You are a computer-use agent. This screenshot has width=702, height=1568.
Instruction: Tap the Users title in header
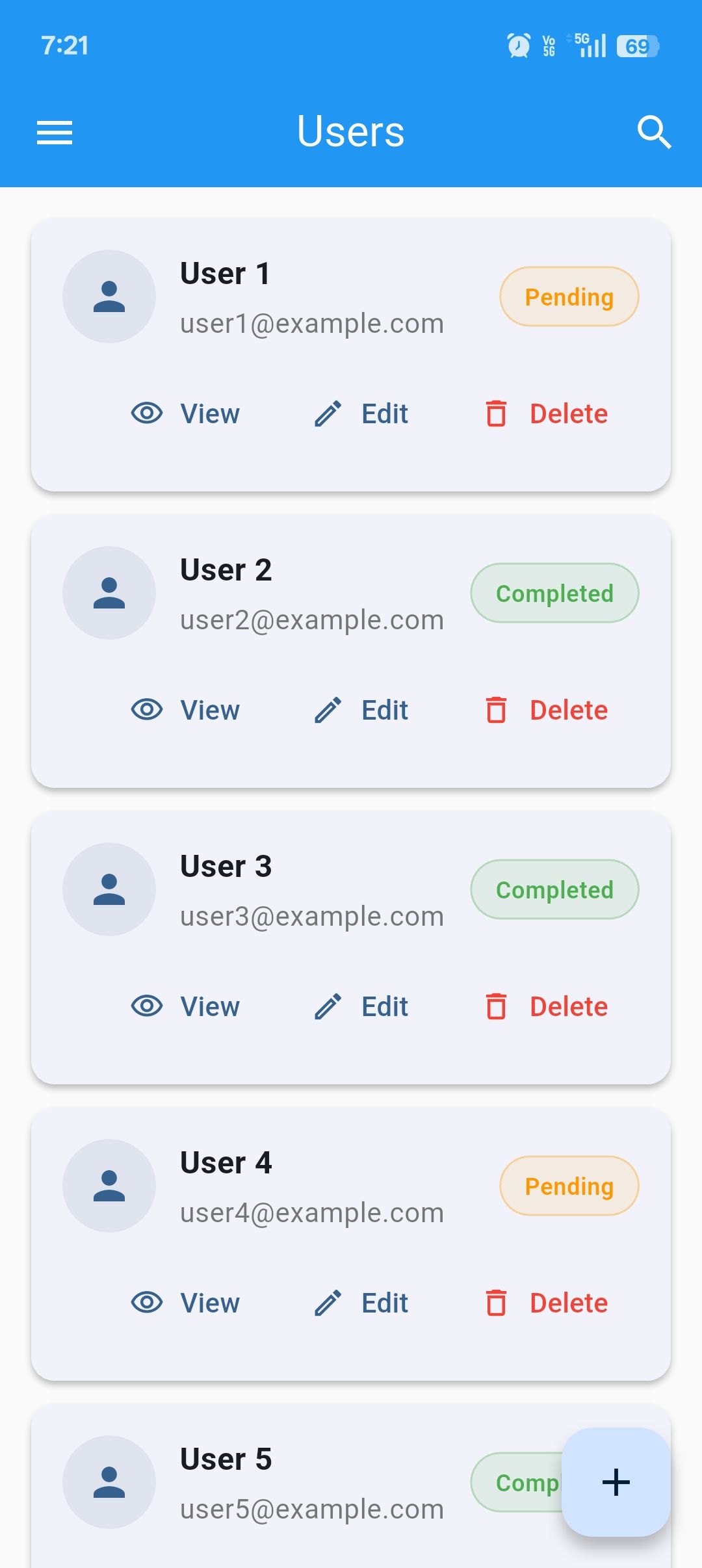coord(350,131)
